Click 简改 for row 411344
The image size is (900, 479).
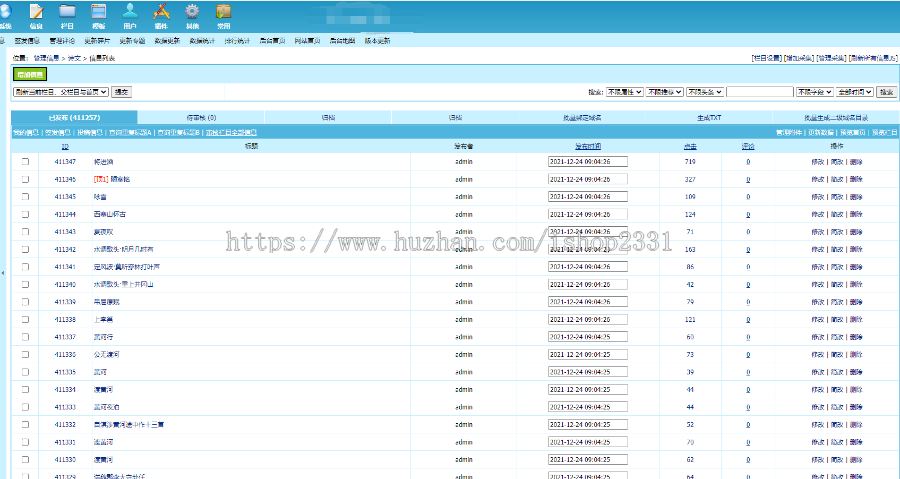(837, 215)
